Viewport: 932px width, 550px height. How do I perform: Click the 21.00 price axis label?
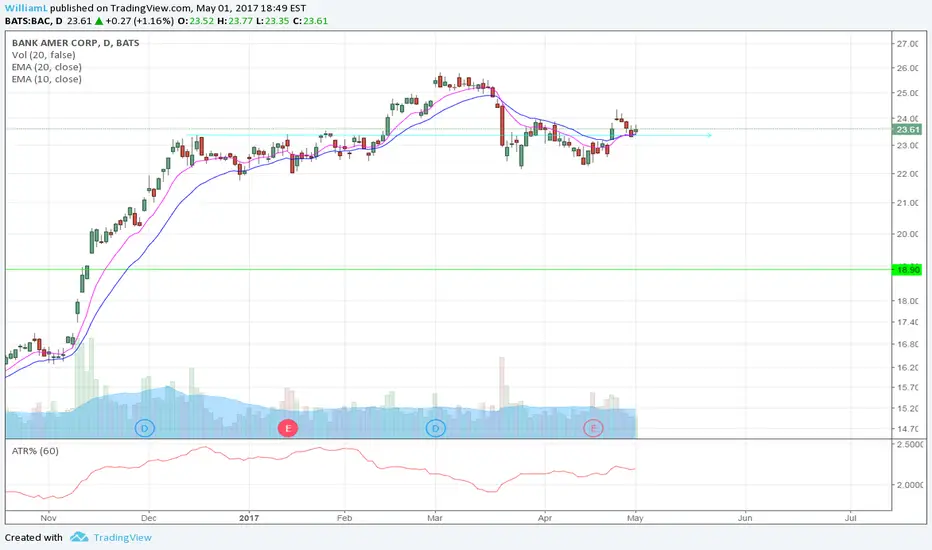coord(908,203)
